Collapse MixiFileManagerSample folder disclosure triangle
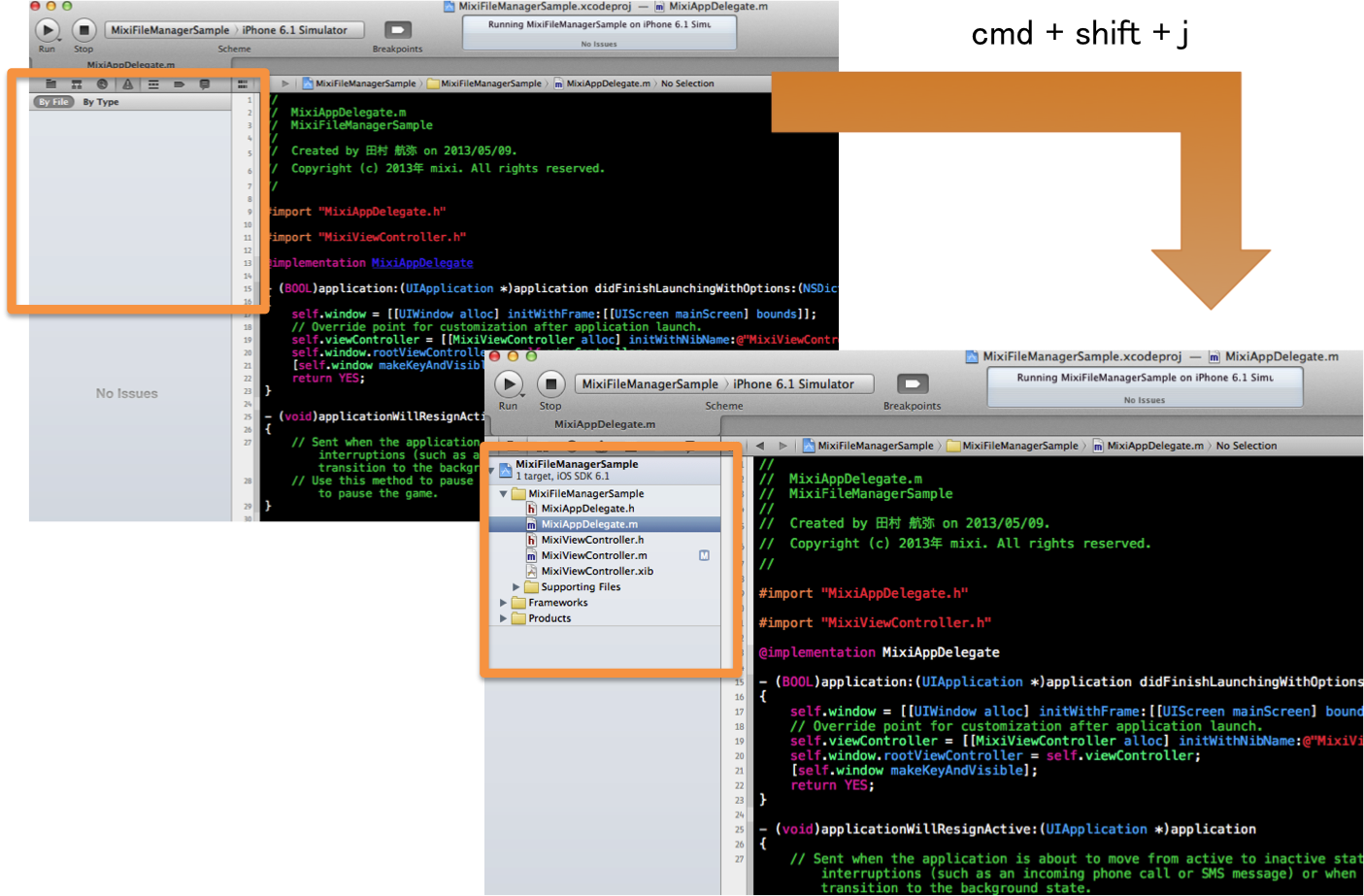 (503, 494)
